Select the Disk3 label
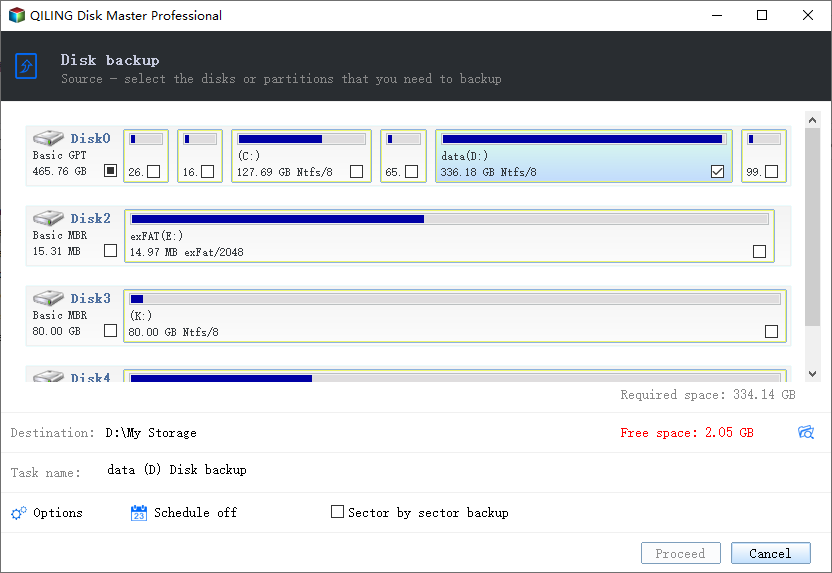This screenshot has height=573, width=832. [90, 299]
